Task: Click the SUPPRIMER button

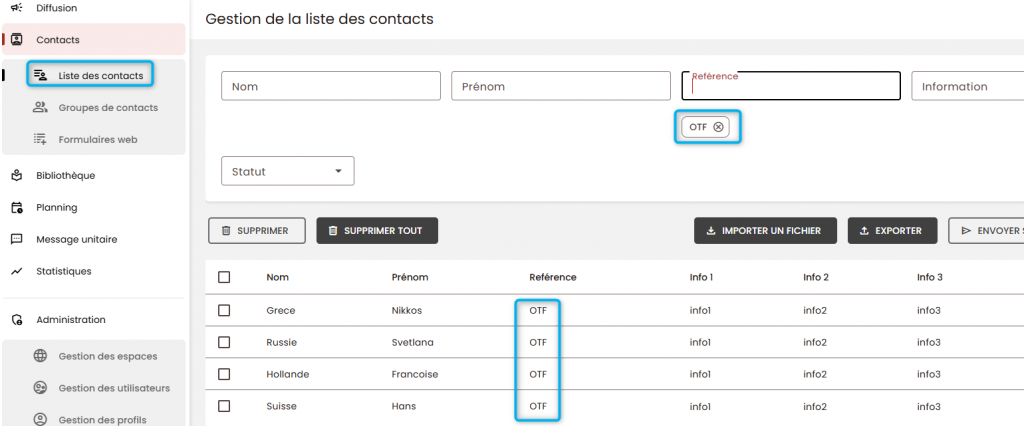Action: click(x=257, y=231)
